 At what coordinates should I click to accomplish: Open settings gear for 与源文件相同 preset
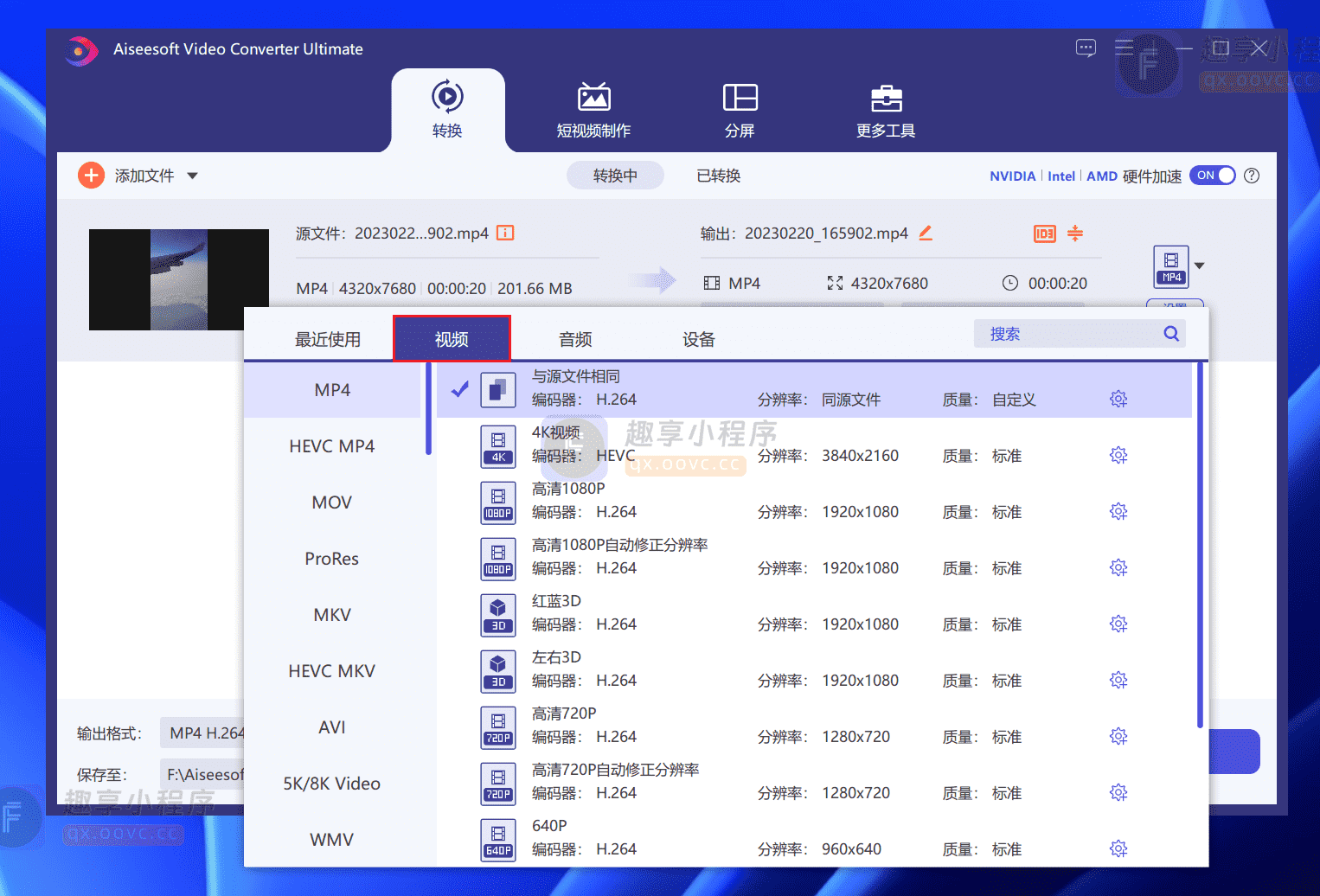(1118, 400)
